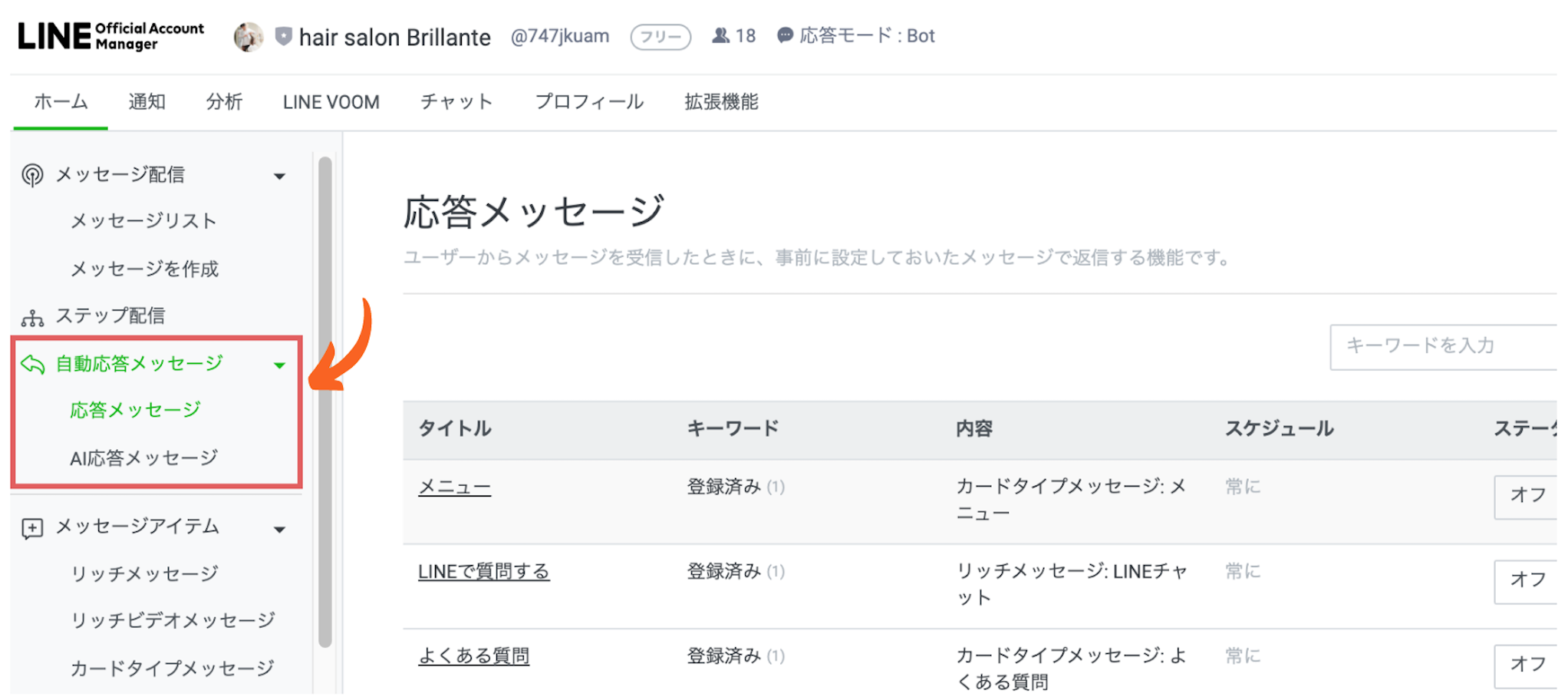Open リッチメッセージ in the sidebar
Viewport: 1568px width, 697px height.
click(145, 574)
